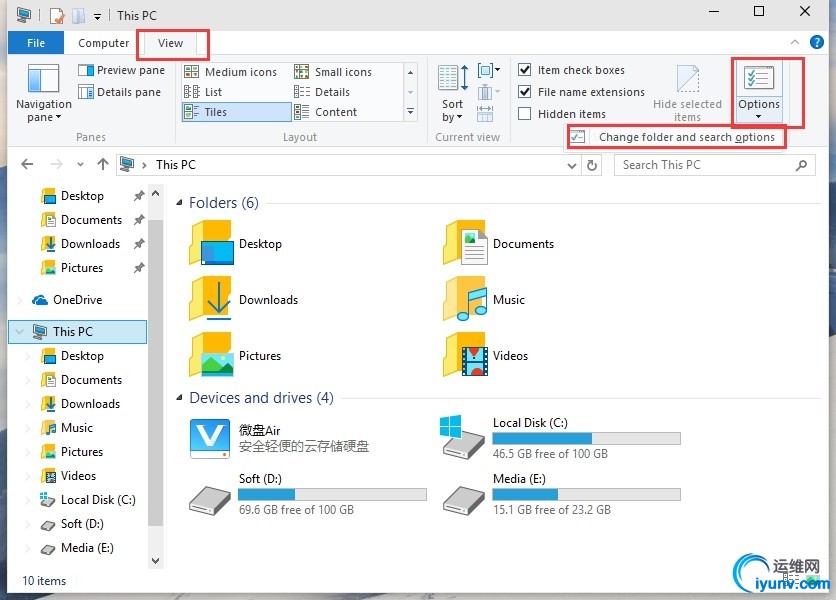
Task: Open the Media (E:) drive tile
Action: [x=561, y=494]
